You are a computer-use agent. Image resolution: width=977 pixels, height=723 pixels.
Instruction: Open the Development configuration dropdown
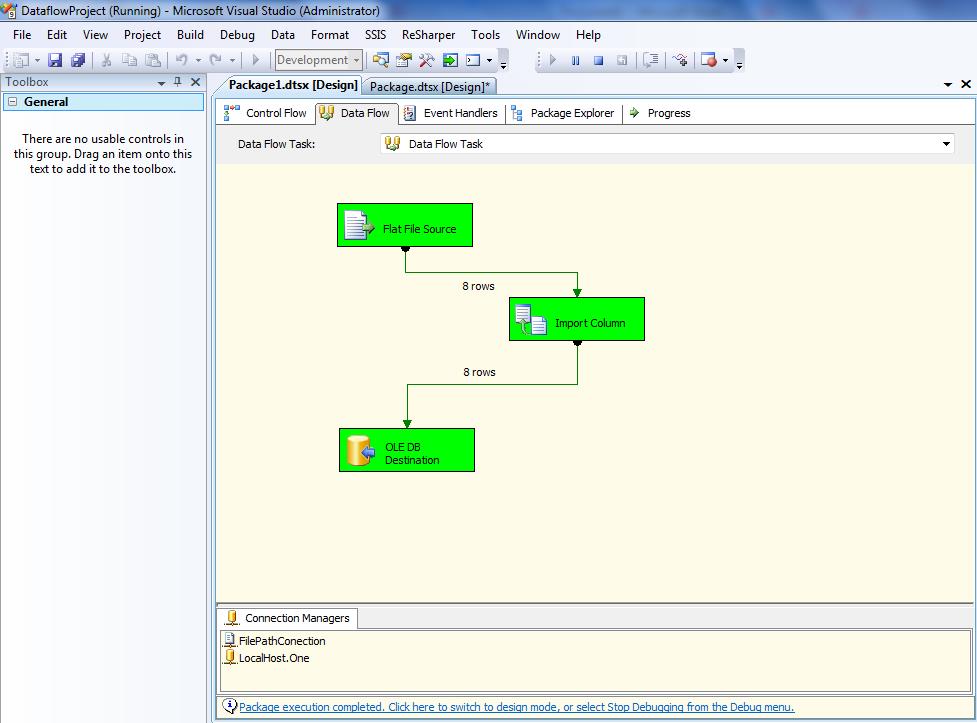(x=356, y=61)
